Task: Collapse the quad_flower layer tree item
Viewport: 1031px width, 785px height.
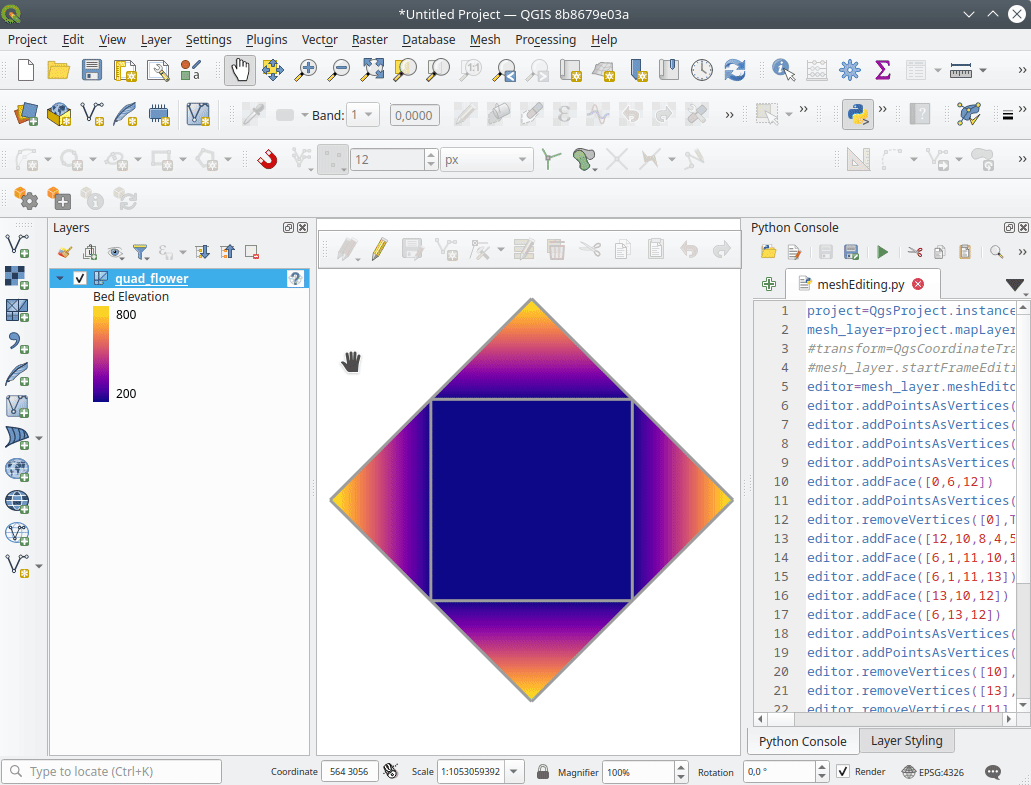Action: tap(61, 279)
